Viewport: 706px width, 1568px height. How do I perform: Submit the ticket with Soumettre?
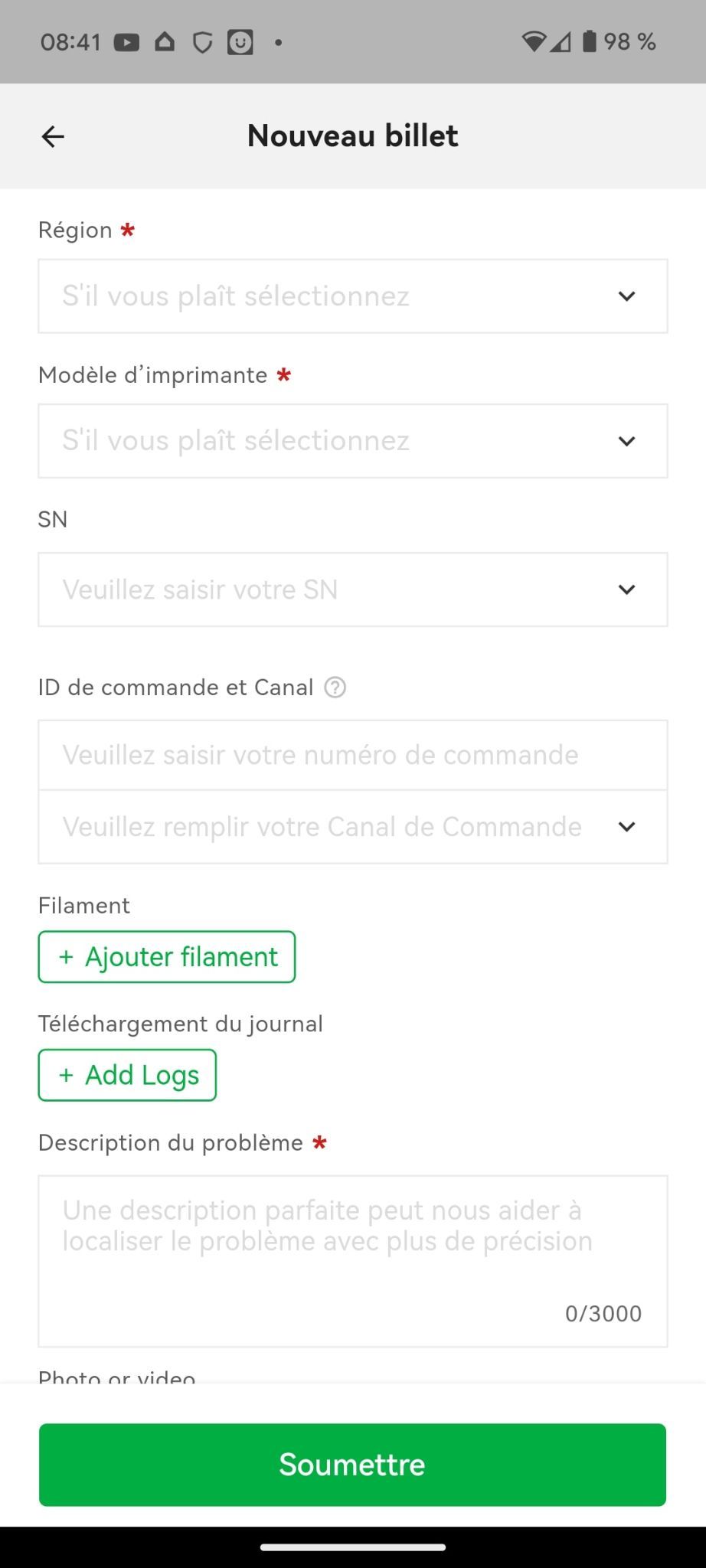point(352,1464)
